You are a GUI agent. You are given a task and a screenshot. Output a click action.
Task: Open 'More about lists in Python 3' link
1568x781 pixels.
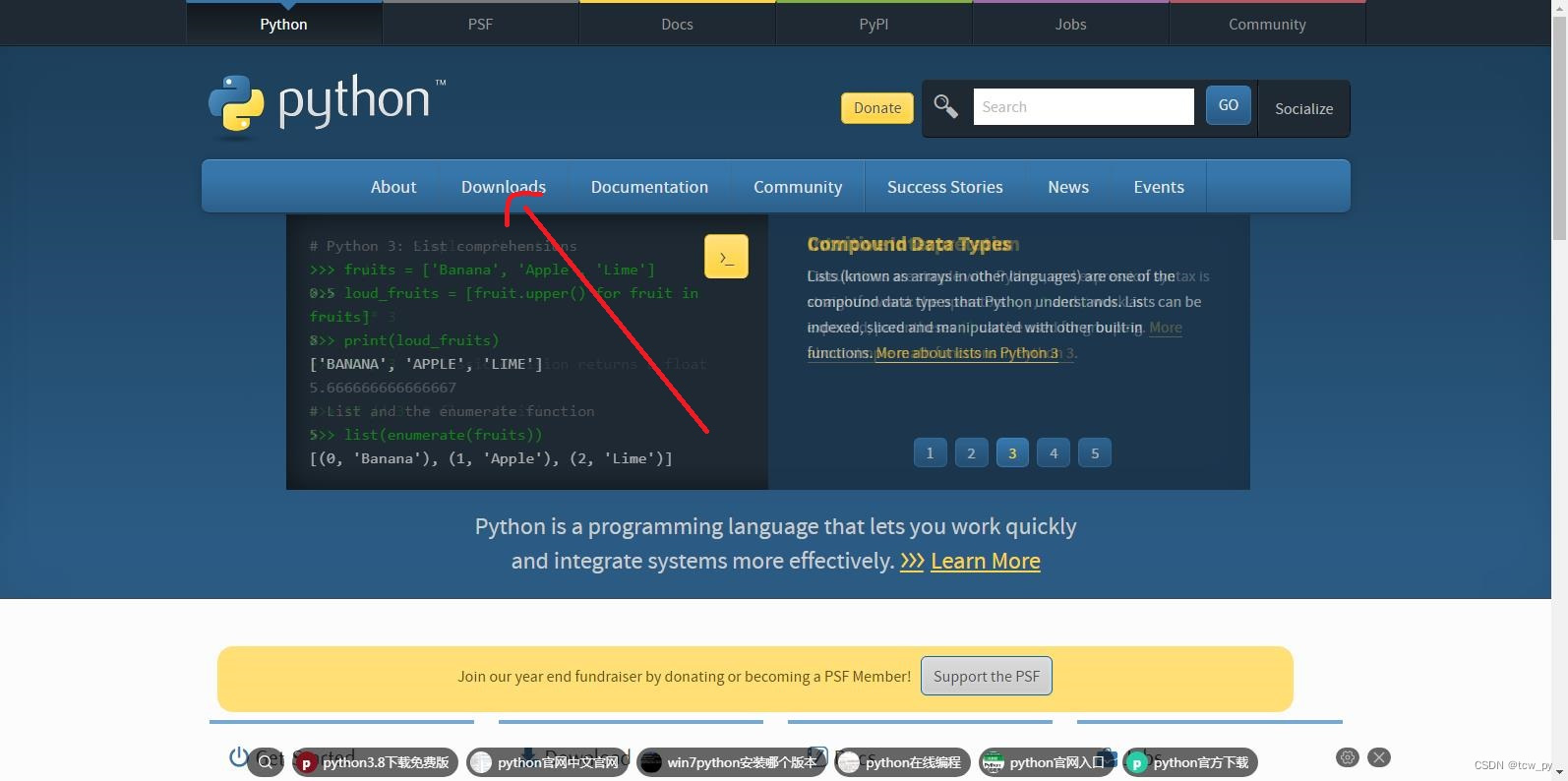(967, 353)
